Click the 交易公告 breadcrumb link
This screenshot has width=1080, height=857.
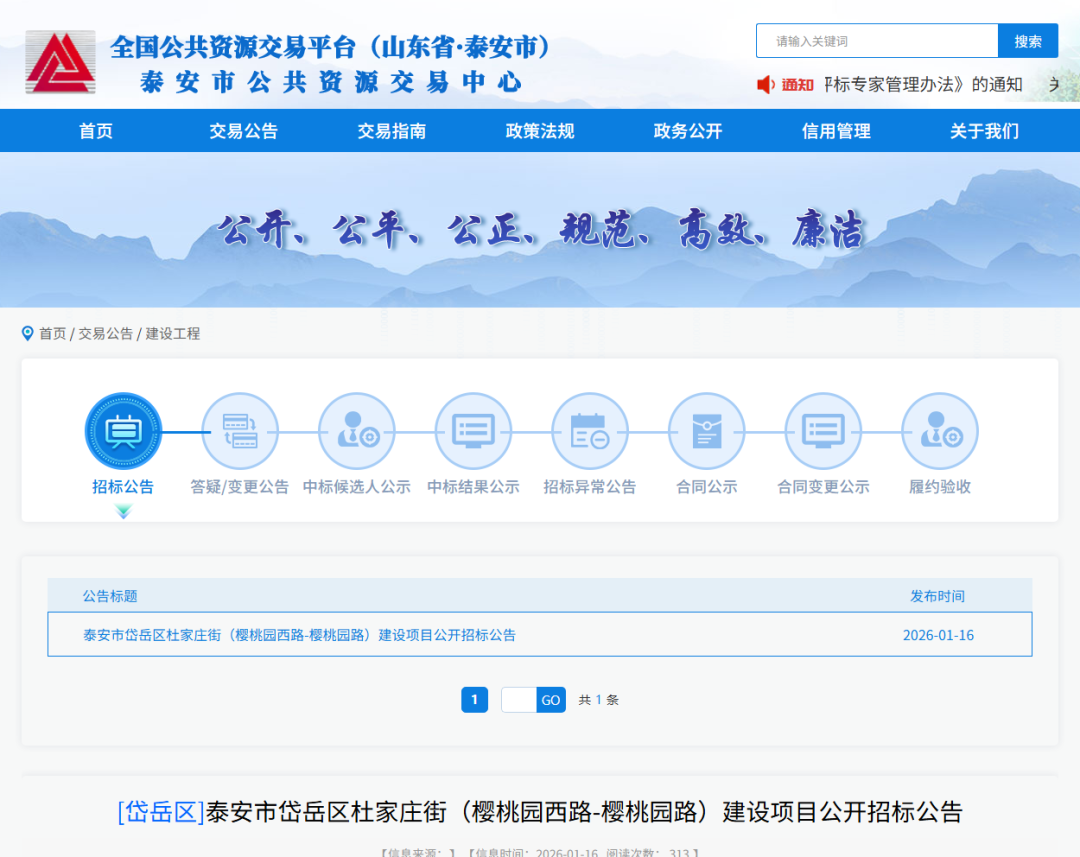pyautogui.click(x=105, y=334)
